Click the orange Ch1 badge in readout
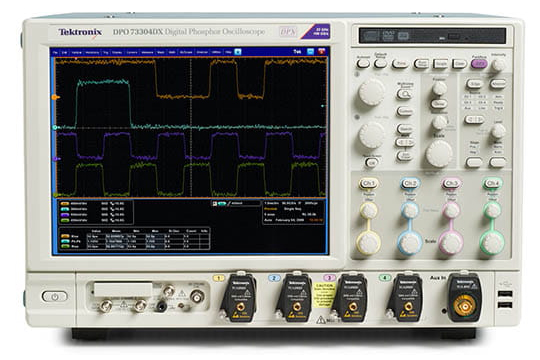The height and width of the screenshot is (360, 540). (x=64, y=204)
